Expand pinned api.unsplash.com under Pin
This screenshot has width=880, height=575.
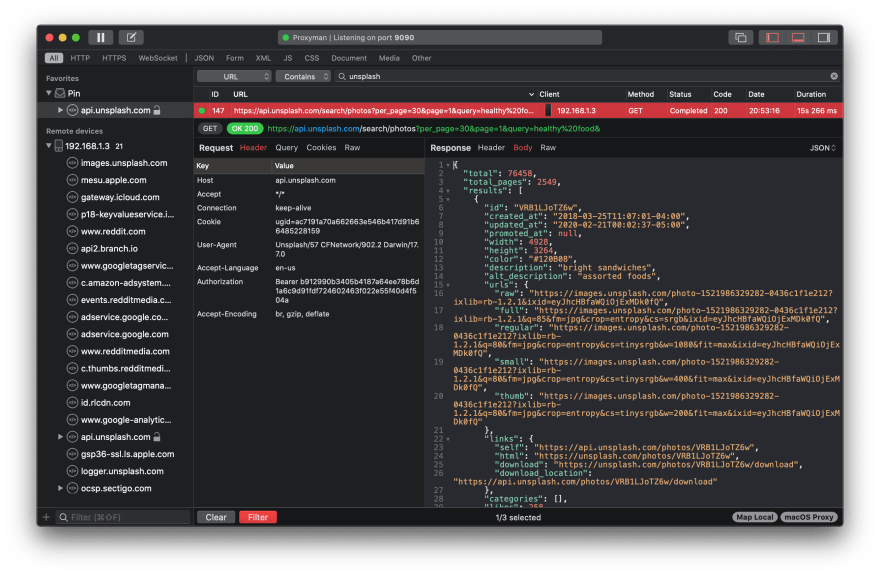pos(60,110)
